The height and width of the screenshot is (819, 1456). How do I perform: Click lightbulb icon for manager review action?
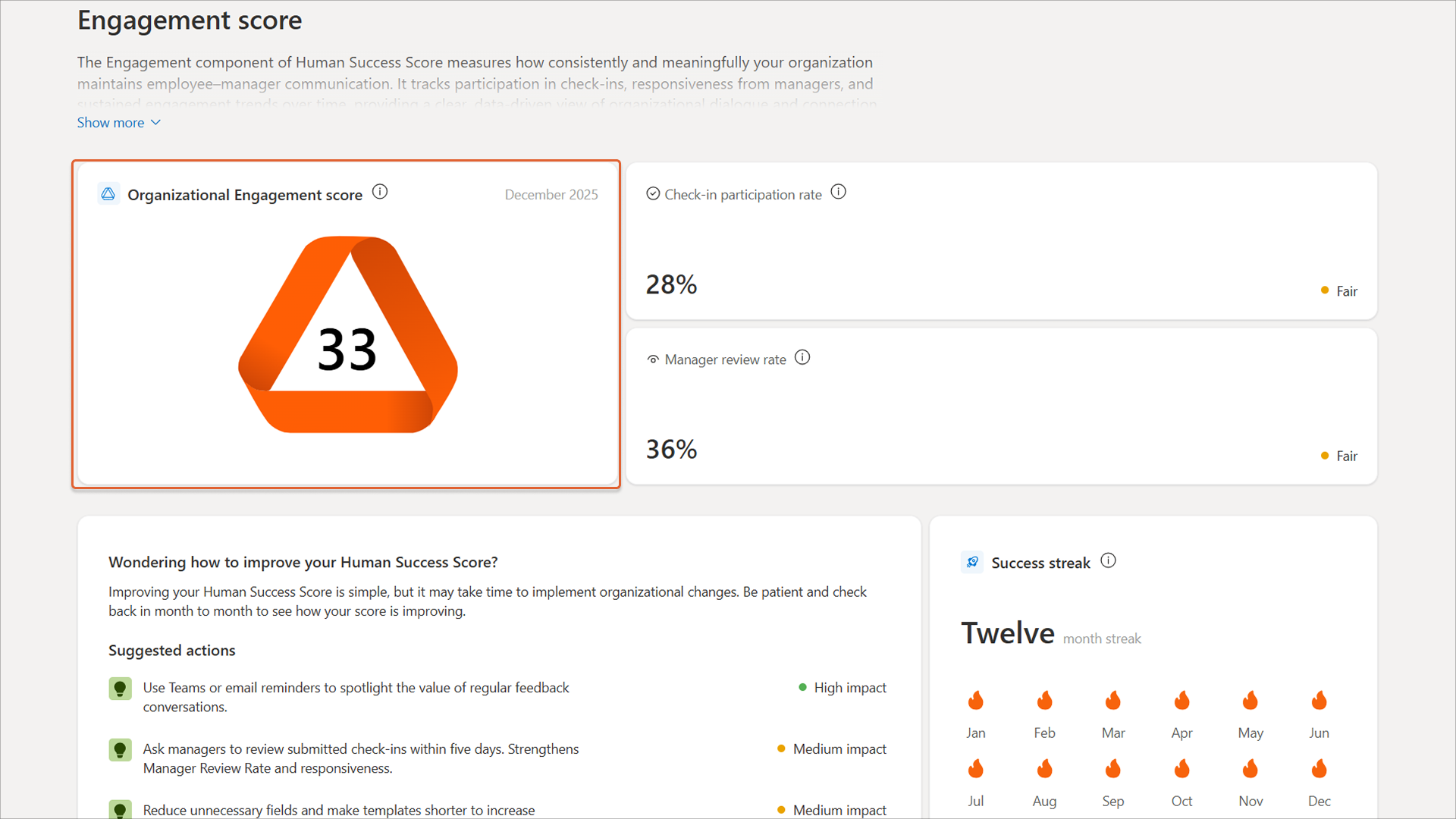click(x=120, y=750)
